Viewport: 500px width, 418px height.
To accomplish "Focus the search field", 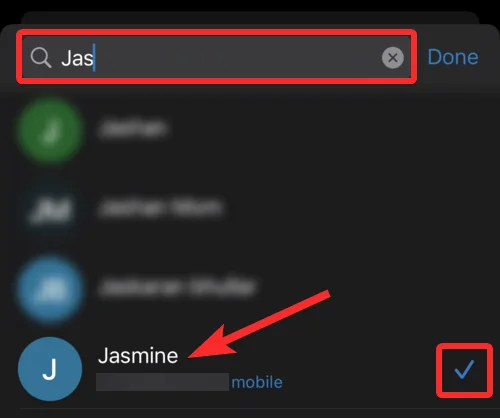I will tap(217, 57).
